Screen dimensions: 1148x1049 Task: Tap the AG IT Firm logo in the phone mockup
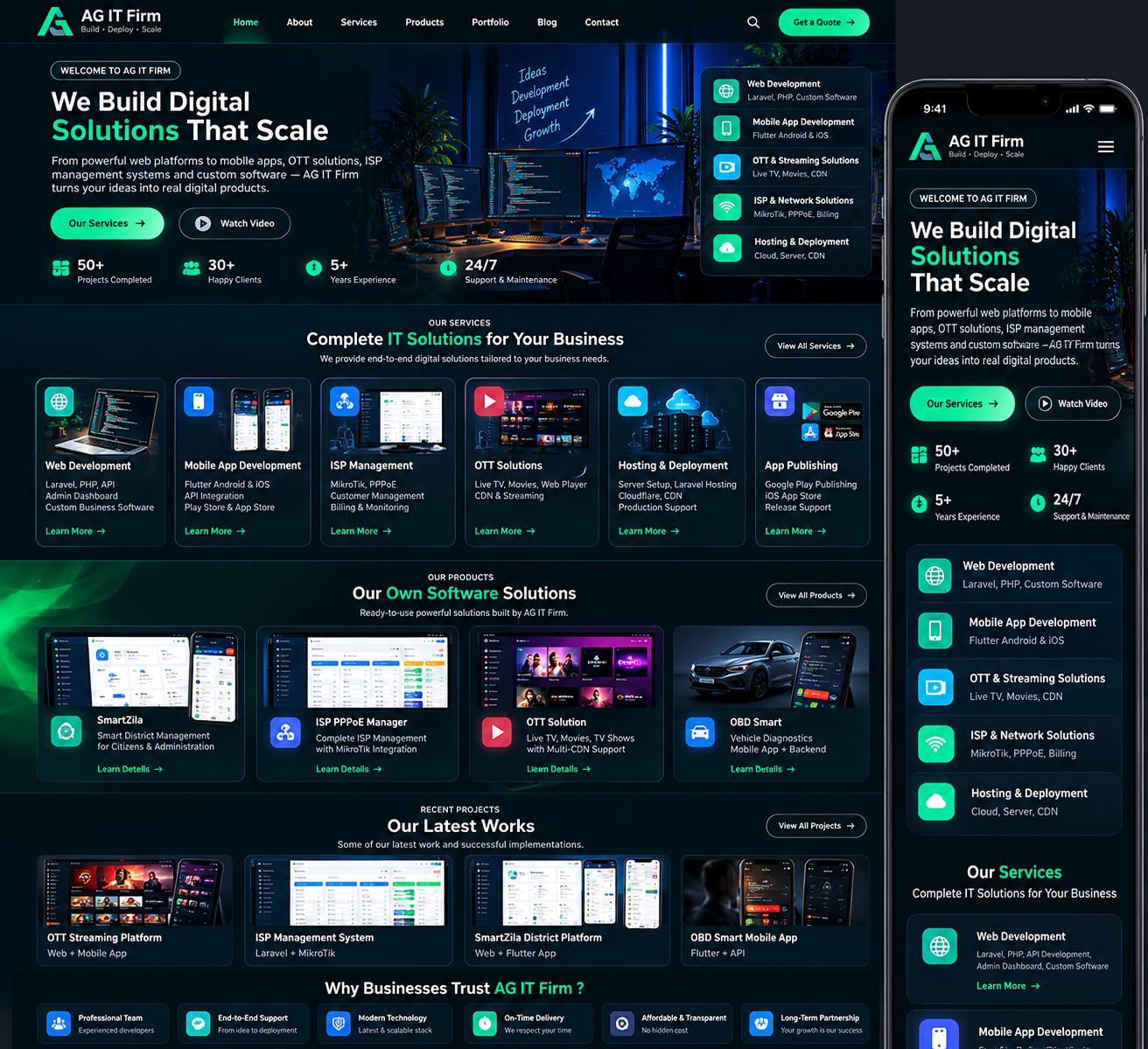966,146
